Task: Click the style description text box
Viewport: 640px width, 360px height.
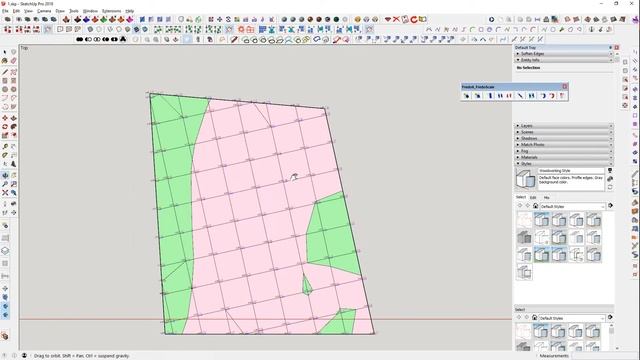Action: coord(571,182)
